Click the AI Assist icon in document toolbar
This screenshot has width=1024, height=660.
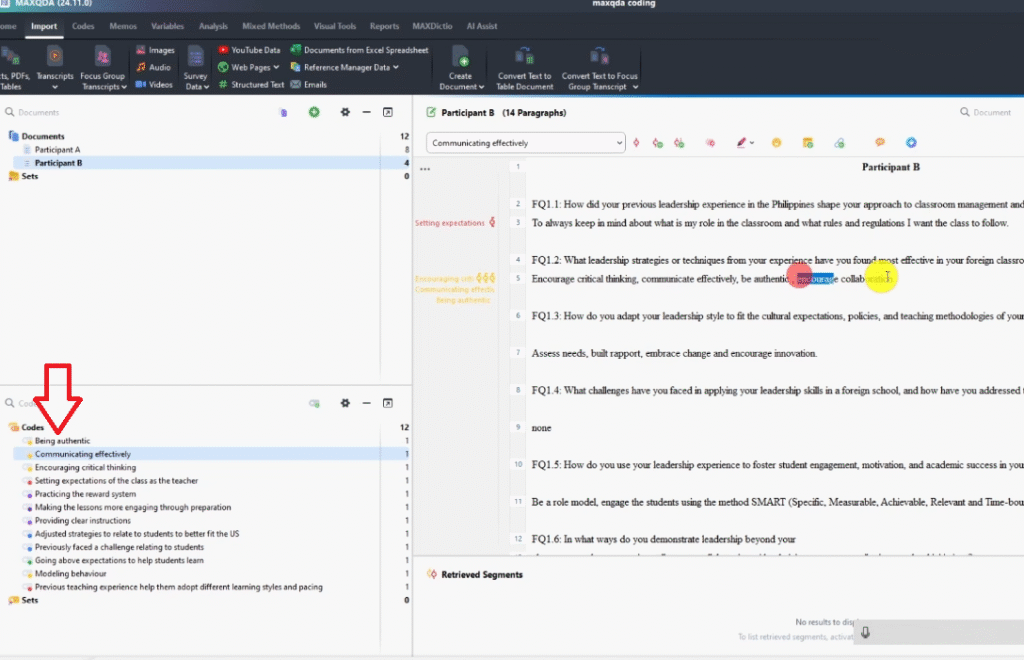911,143
